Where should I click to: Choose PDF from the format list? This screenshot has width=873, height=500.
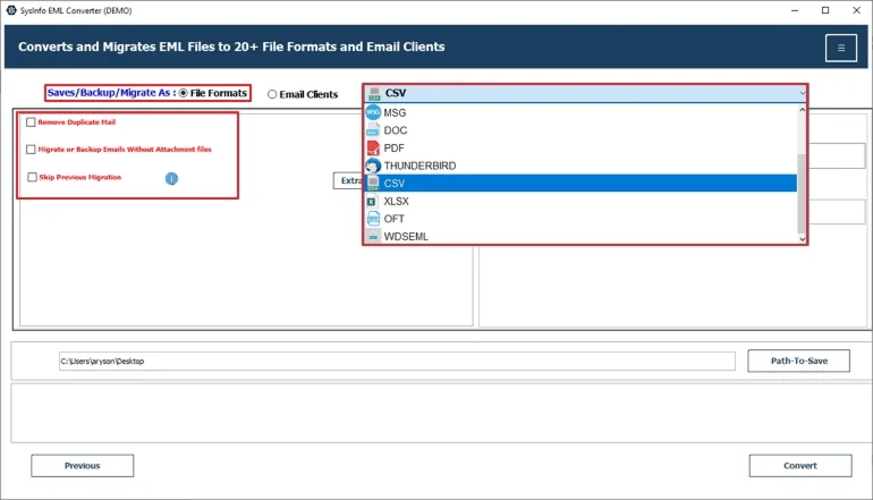pyautogui.click(x=581, y=148)
